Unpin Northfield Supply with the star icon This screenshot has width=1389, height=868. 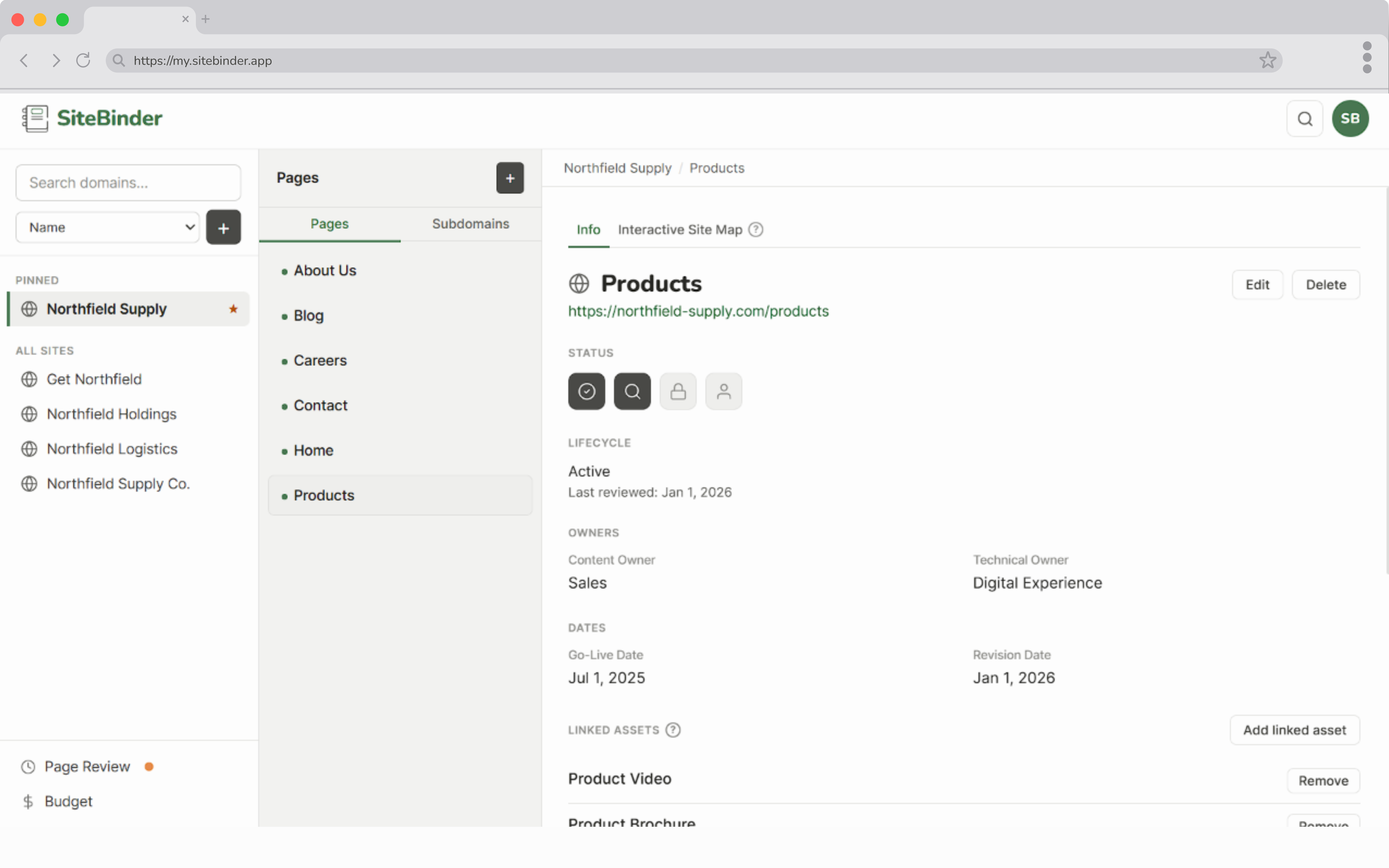coord(233,309)
